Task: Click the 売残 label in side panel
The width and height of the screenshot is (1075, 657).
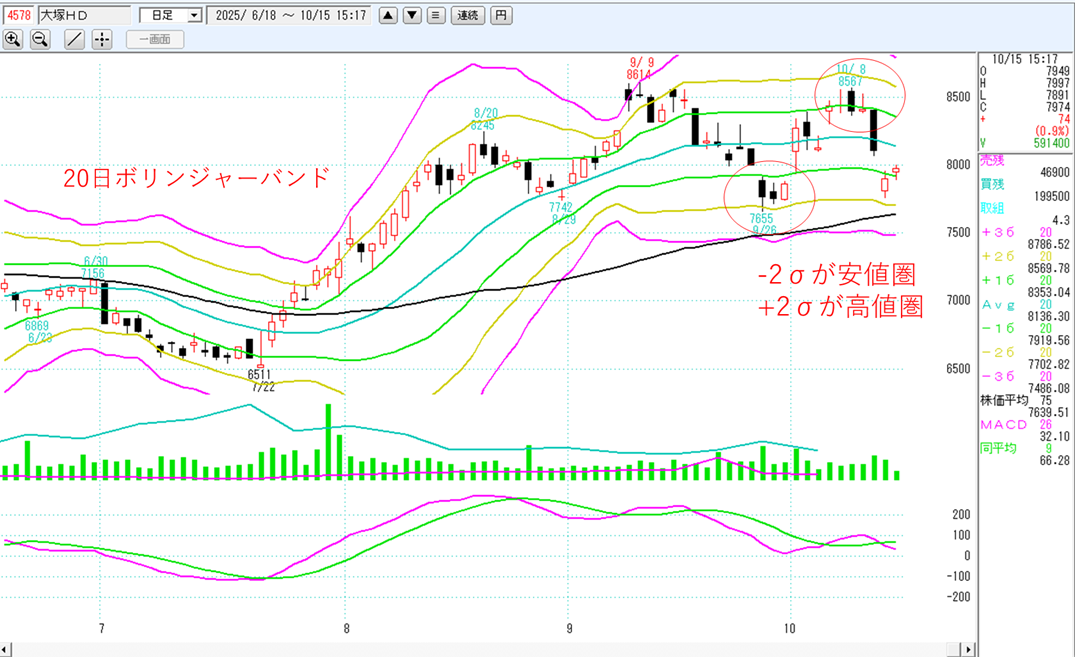Action: pos(991,160)
